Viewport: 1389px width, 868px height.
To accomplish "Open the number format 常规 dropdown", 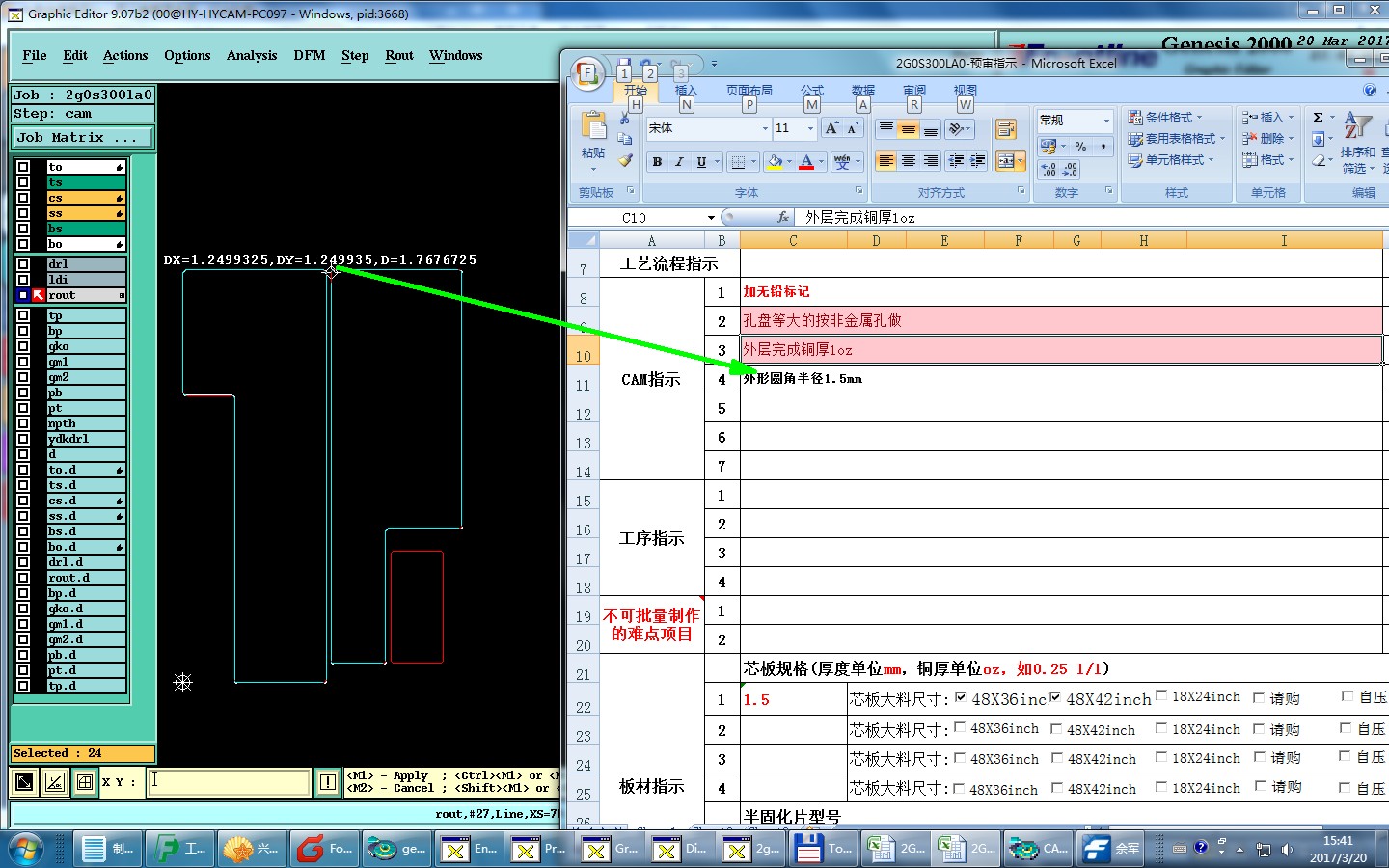I will point(1106,121).
